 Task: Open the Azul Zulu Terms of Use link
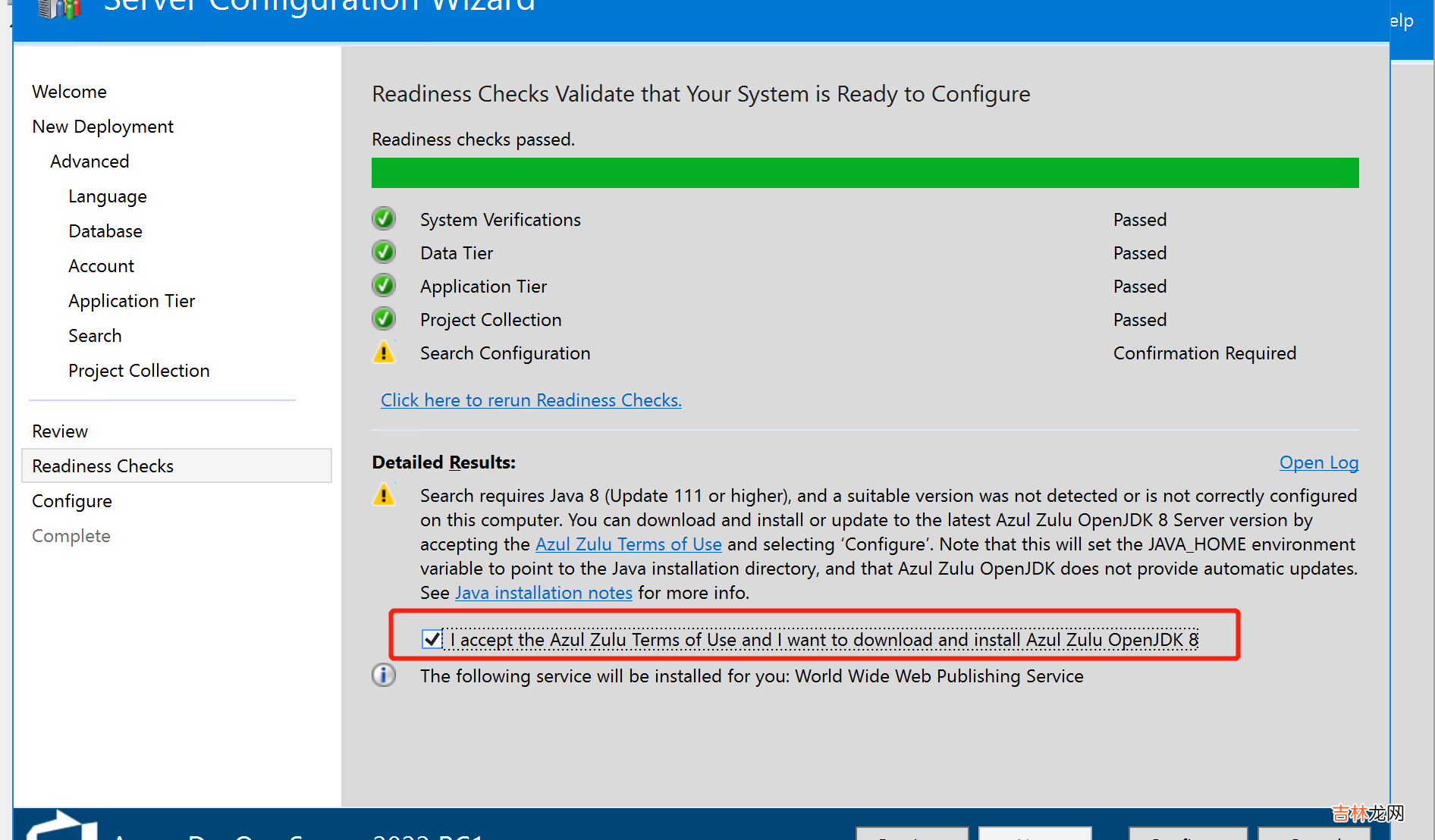(628, 544)
